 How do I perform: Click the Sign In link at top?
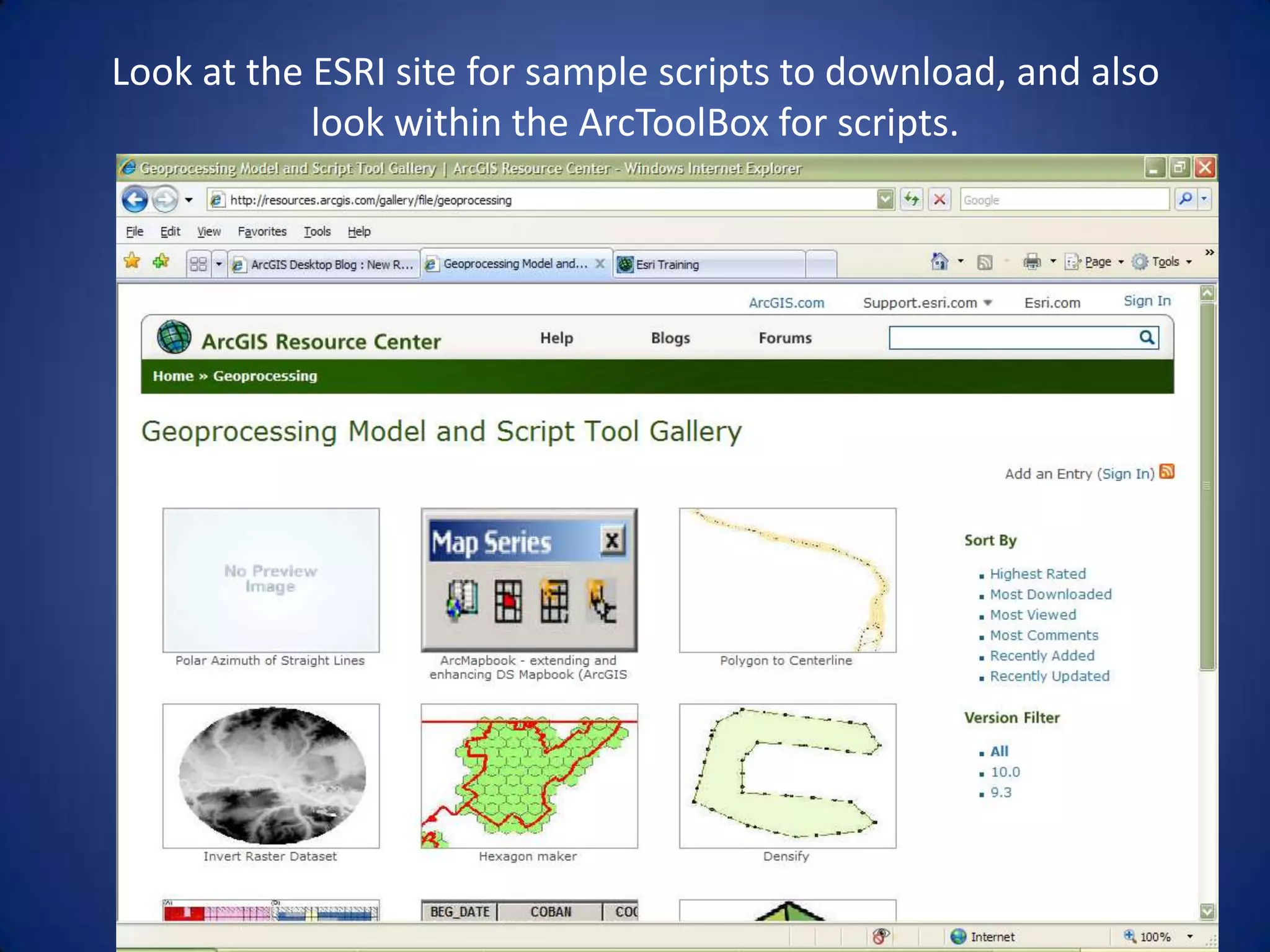(x=1147, y=301)
